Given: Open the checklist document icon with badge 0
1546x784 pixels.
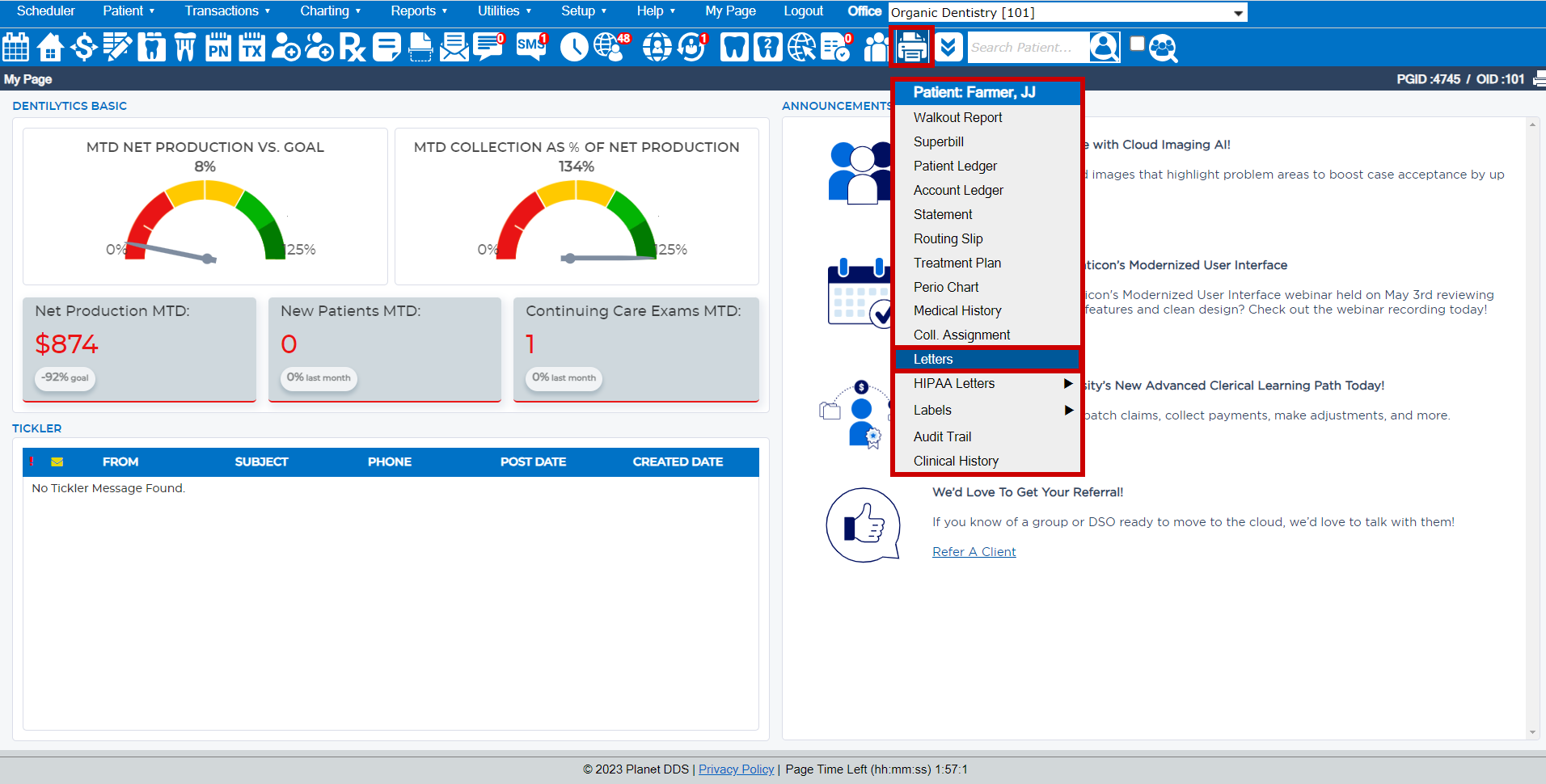Looking at the screenshot, I should click(x=836, y=47).
